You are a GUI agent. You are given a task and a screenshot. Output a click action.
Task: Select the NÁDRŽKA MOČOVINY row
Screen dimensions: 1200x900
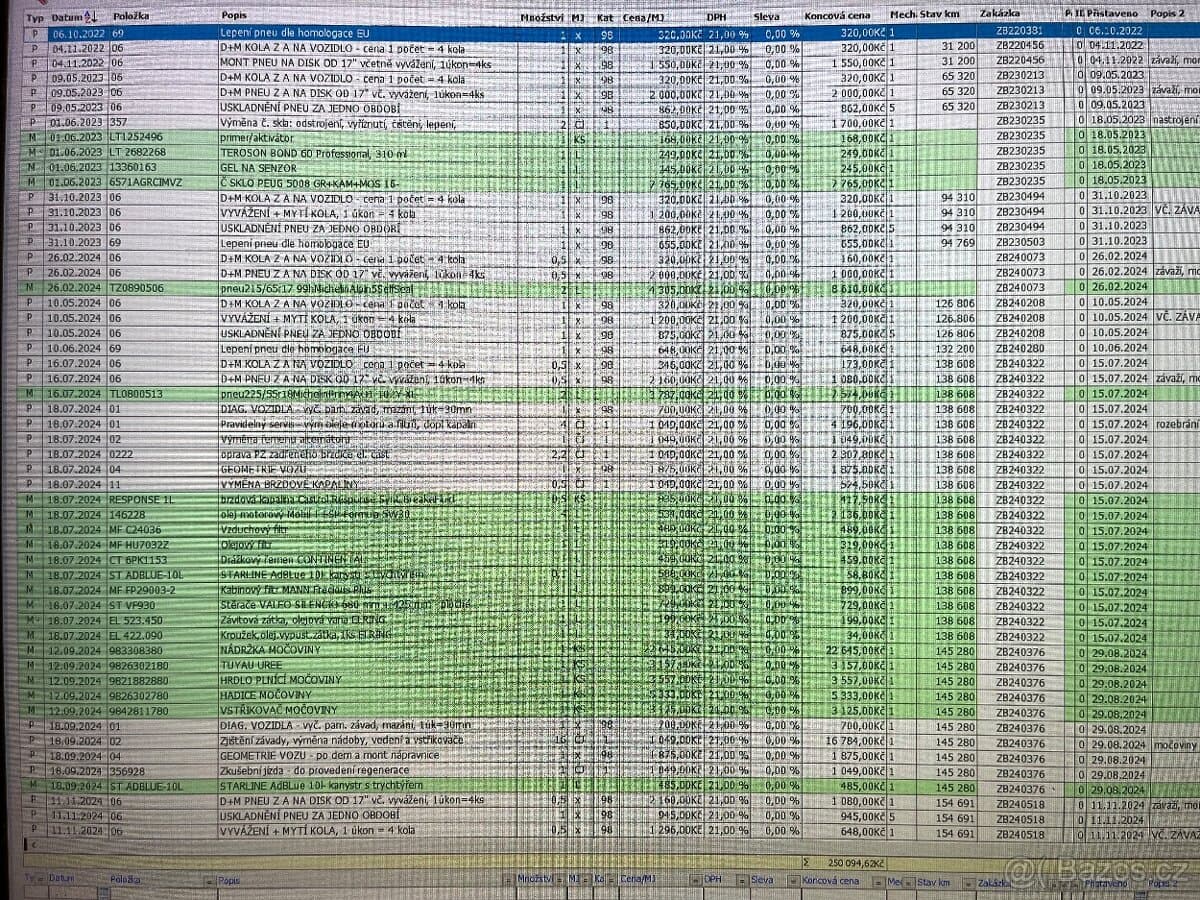pos(600,650)
